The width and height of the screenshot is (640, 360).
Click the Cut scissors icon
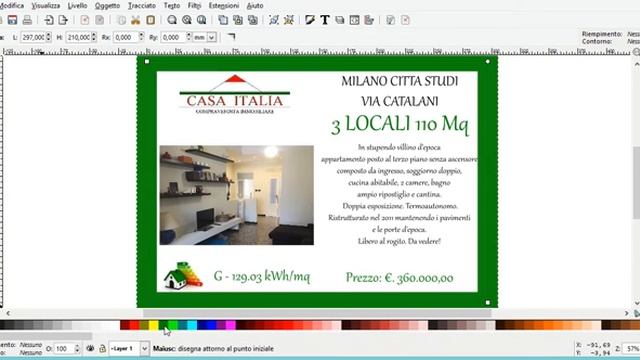click(136, 20)
